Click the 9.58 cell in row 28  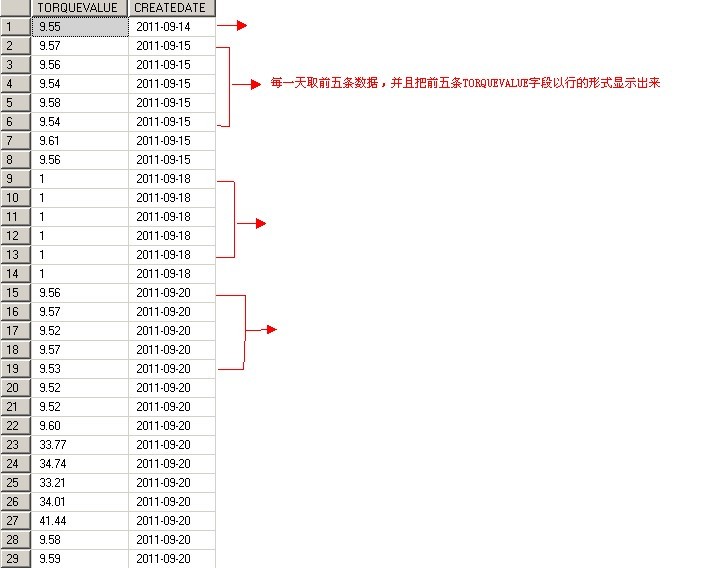pos(80,540)
